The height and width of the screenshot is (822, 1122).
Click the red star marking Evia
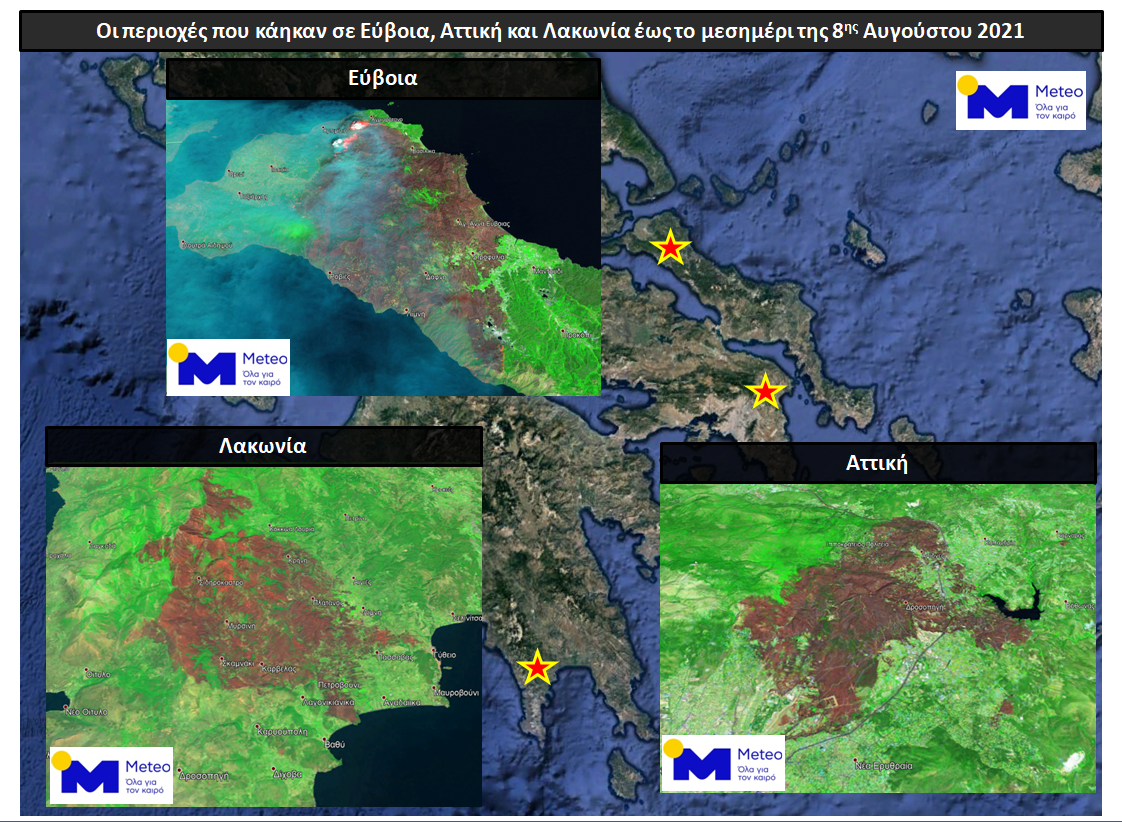(669, 246)
